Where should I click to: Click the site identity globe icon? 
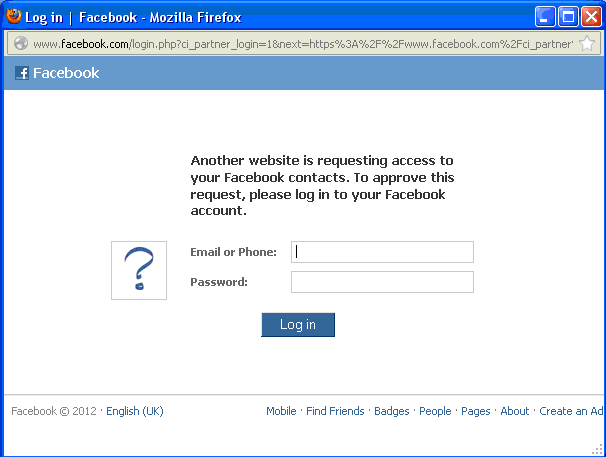pos(21,43)
